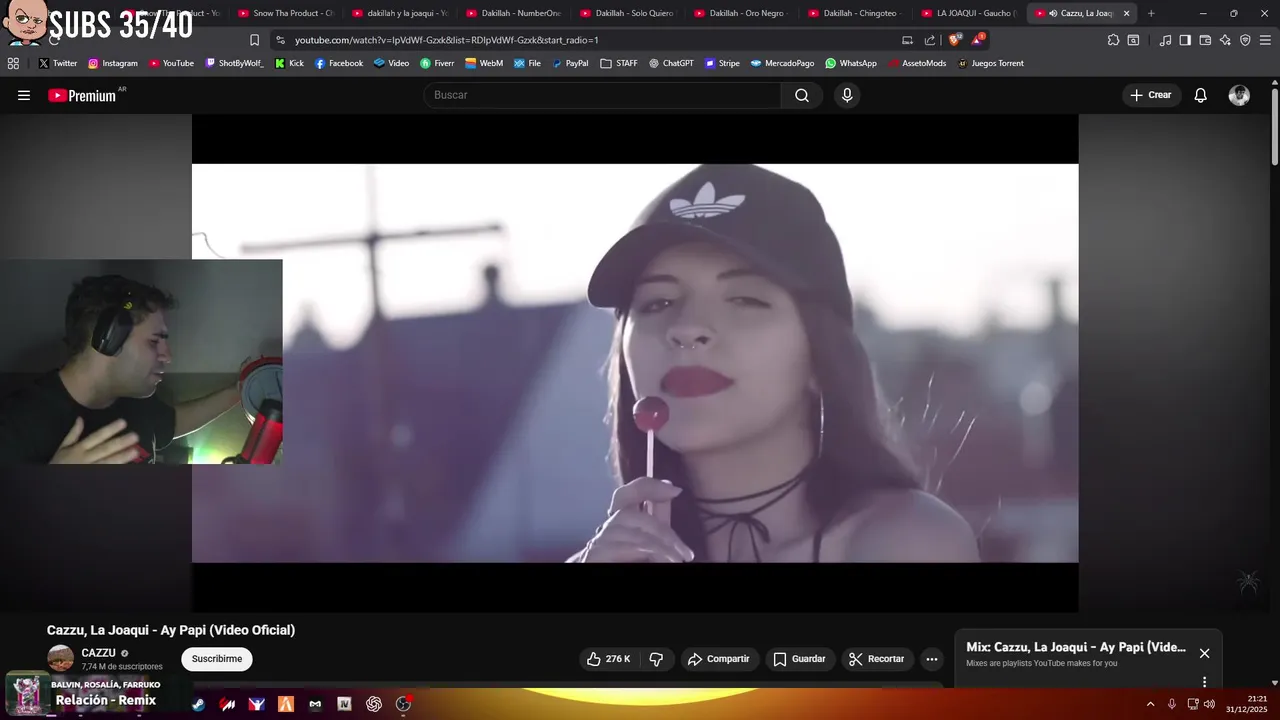Open YouTube notifications via the bell icon
Screen dimensions: 1280x720
(1200, 95)
